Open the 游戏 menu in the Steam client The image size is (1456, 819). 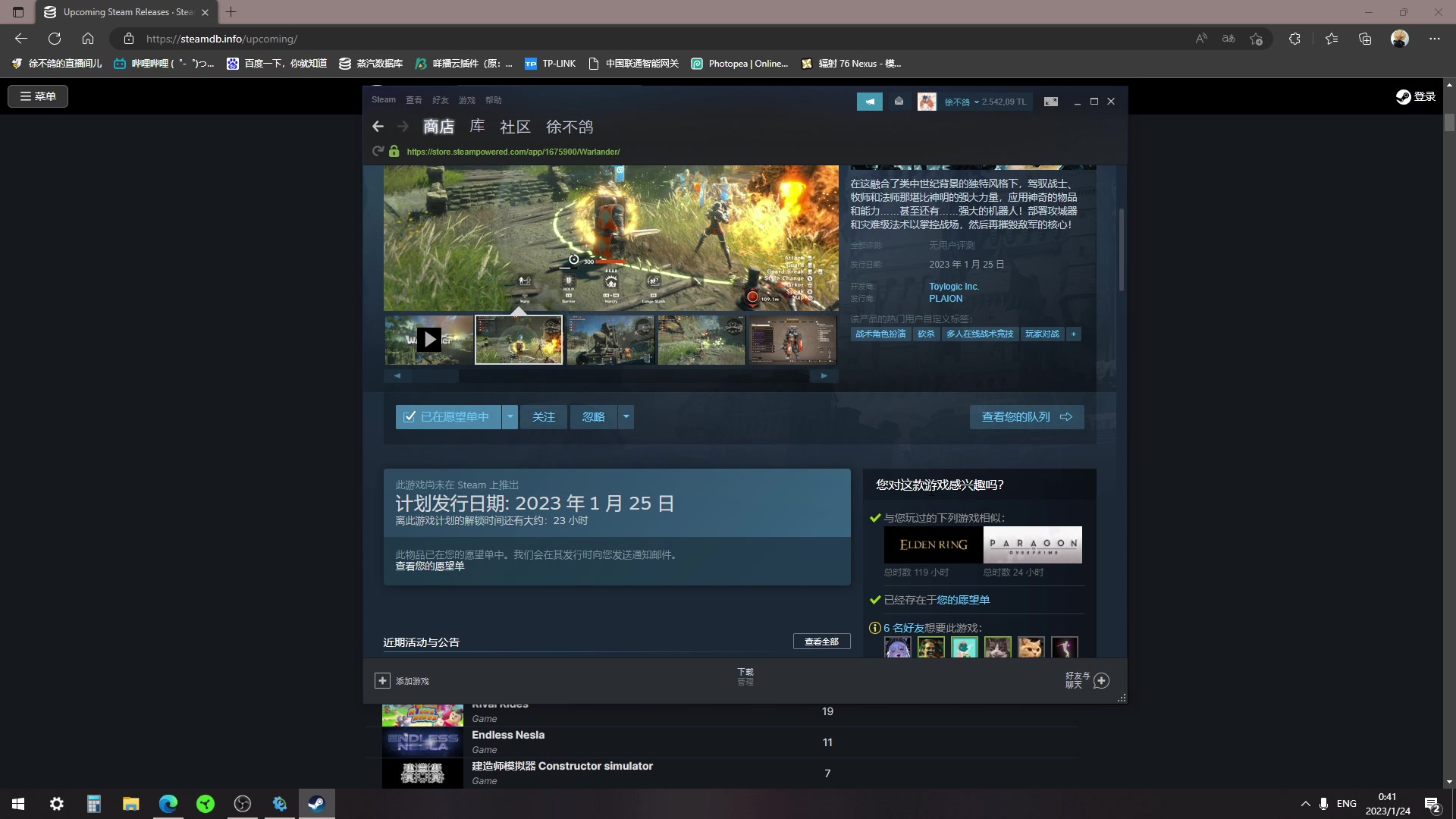pos(467,100)
